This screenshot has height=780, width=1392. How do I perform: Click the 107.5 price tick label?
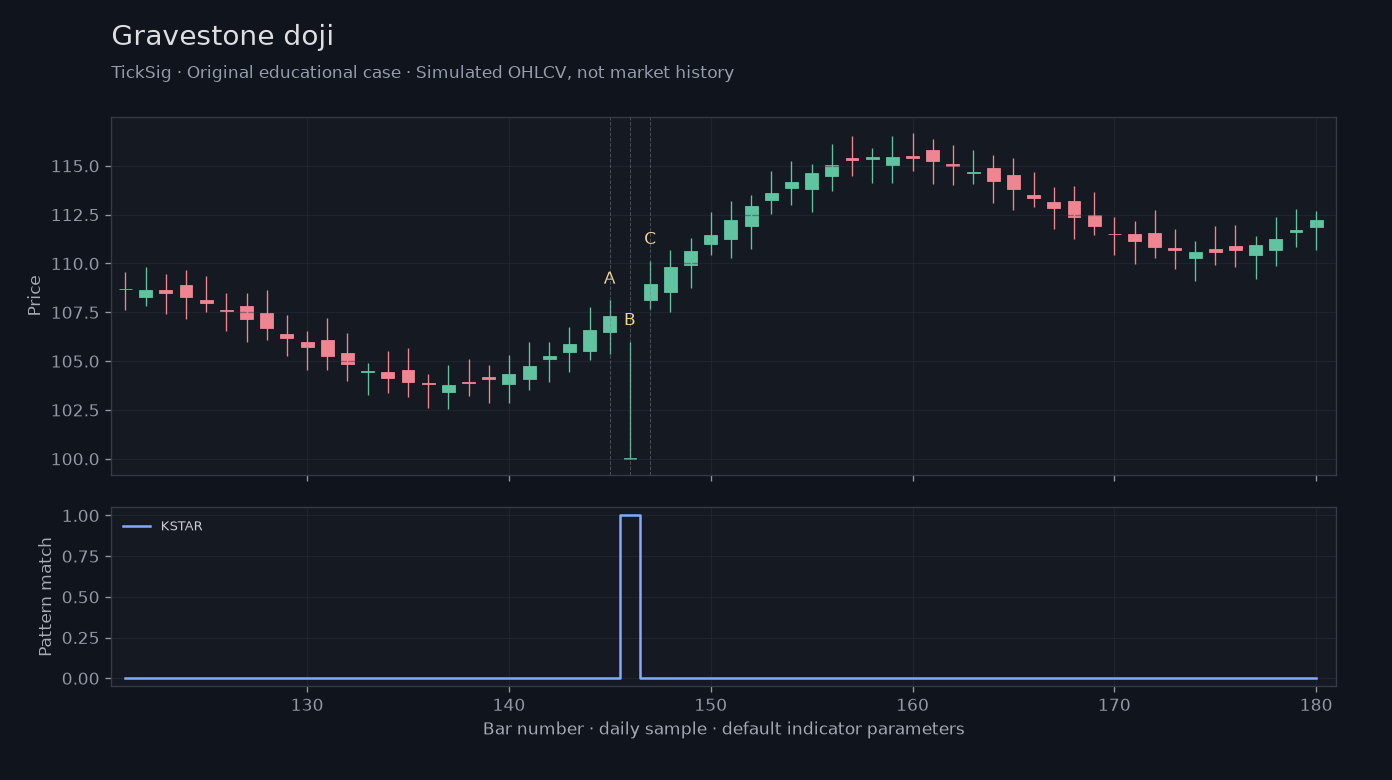[x=75, y=313]
